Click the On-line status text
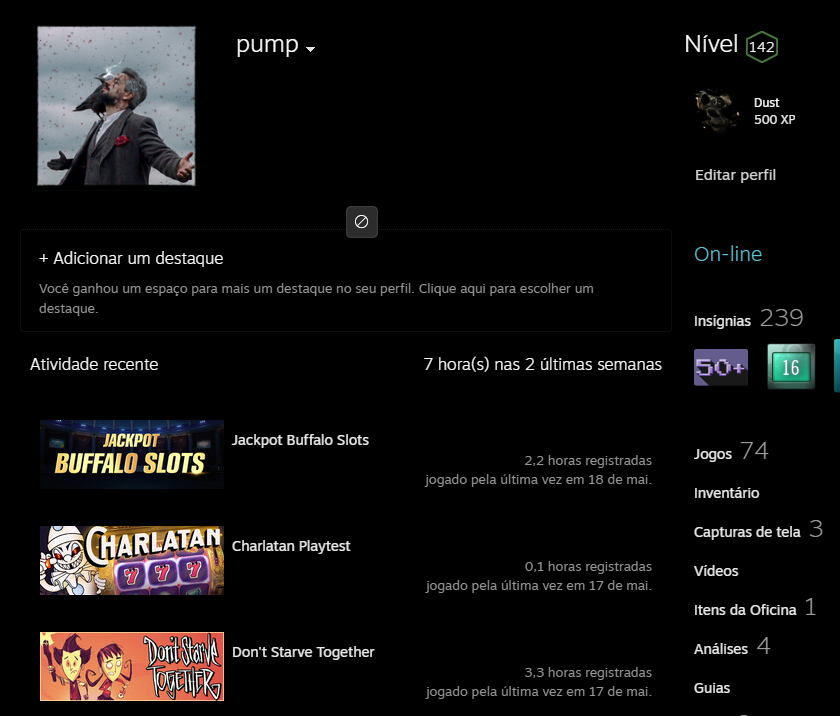840x716 pixels. [x=728, y=254]
